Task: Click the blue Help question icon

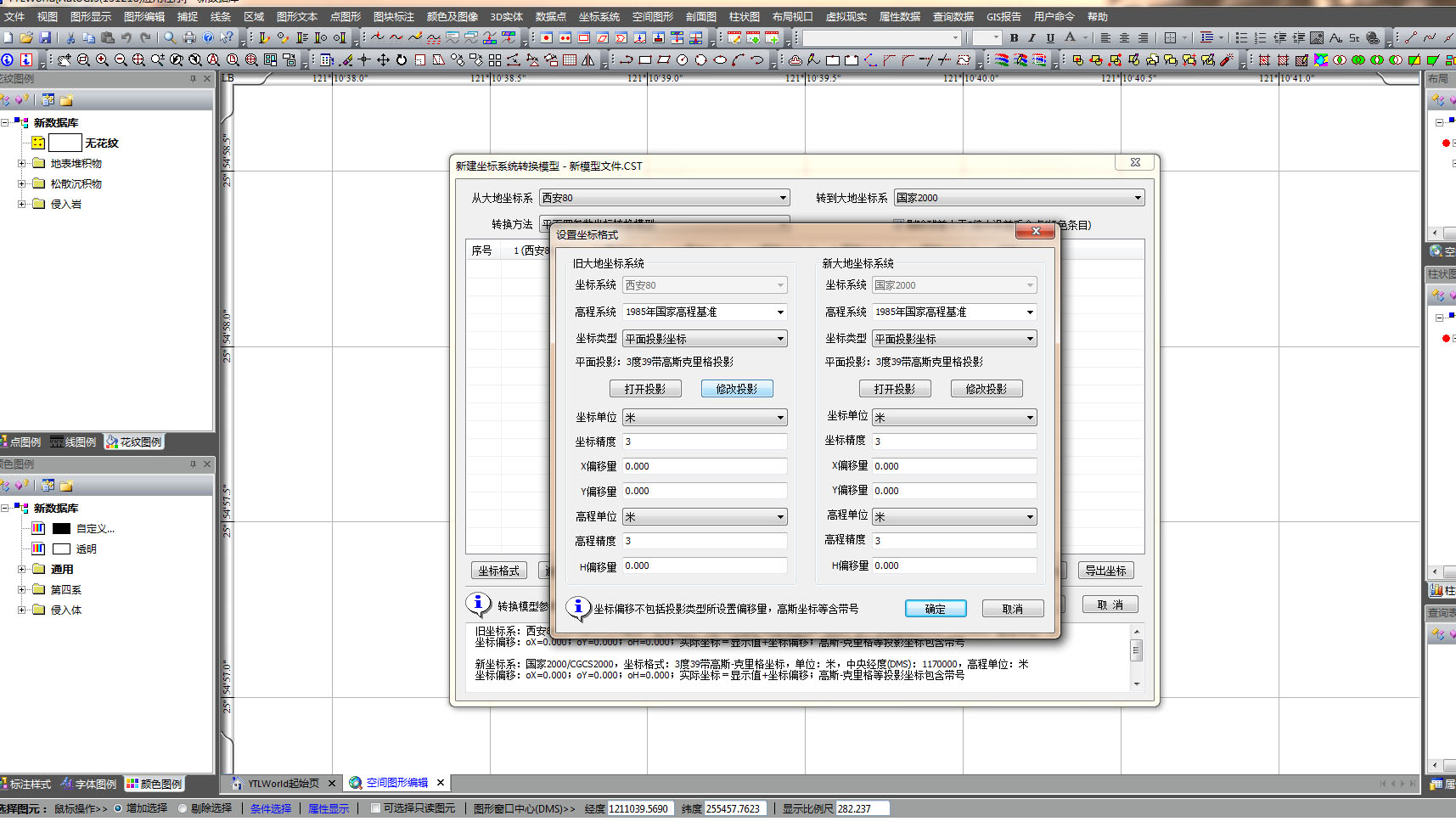Action: (208, 37)
